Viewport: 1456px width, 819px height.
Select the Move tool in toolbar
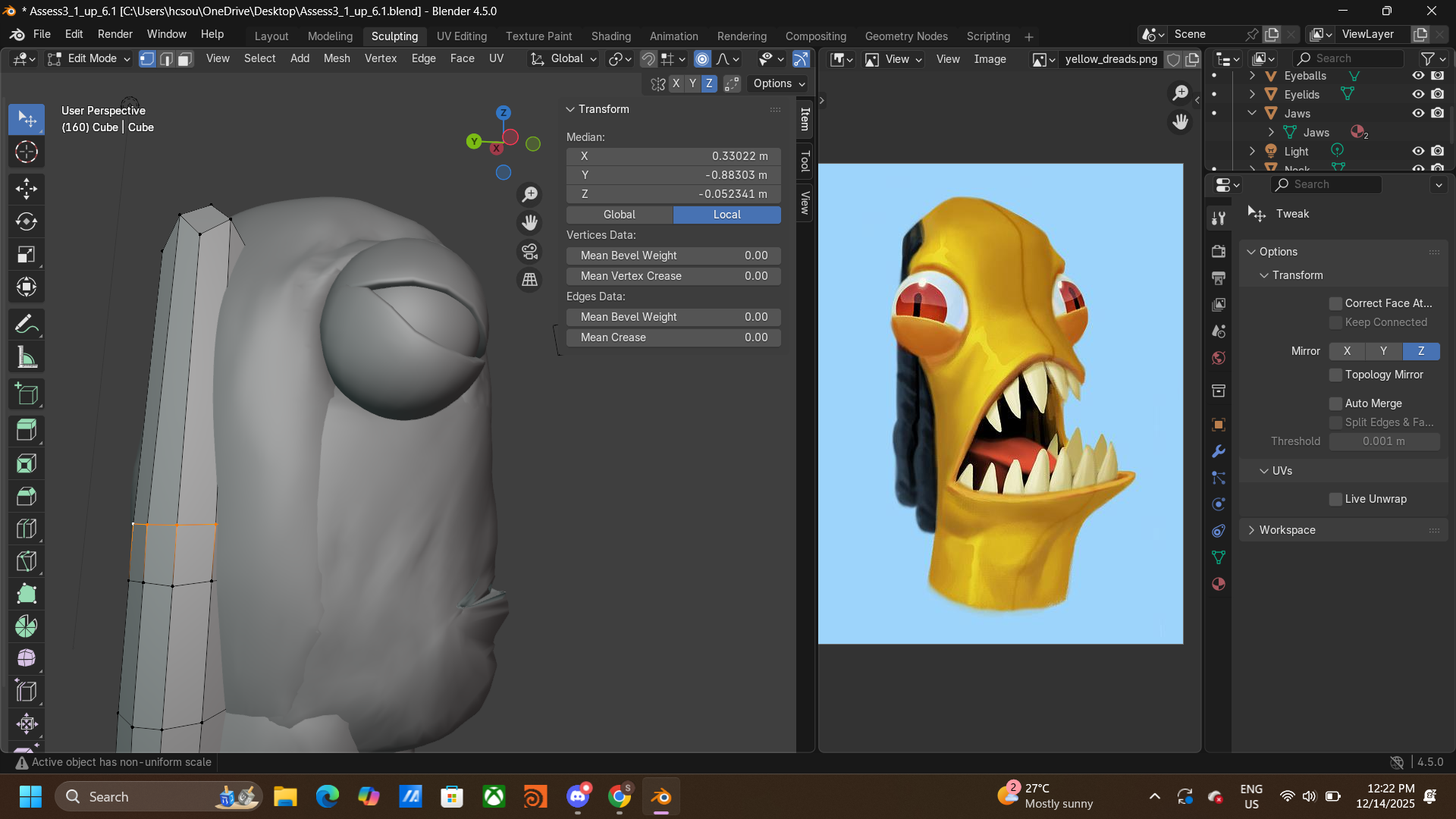(x=27, y=189)
